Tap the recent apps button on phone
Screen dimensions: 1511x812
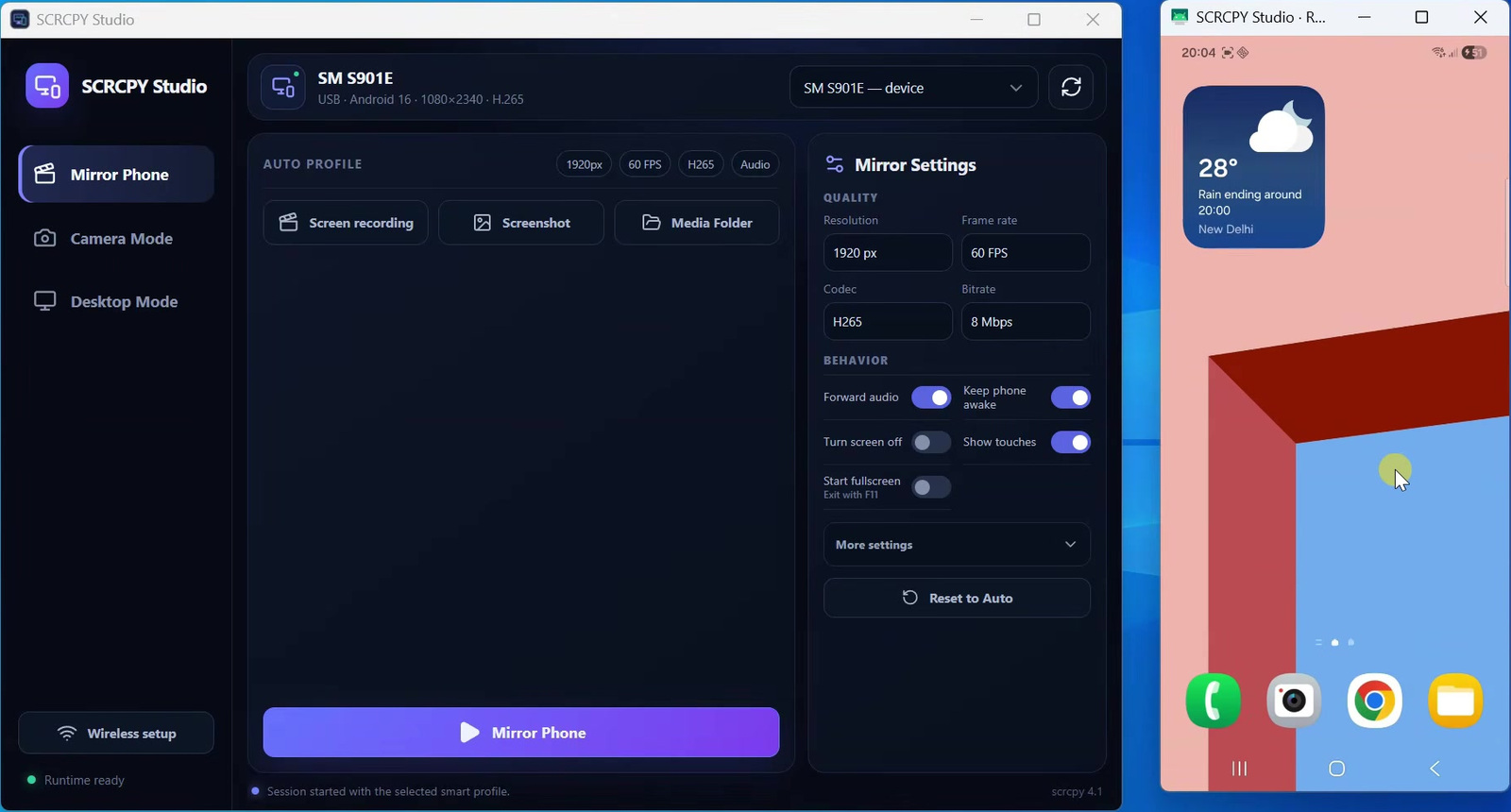(1239, 769)
